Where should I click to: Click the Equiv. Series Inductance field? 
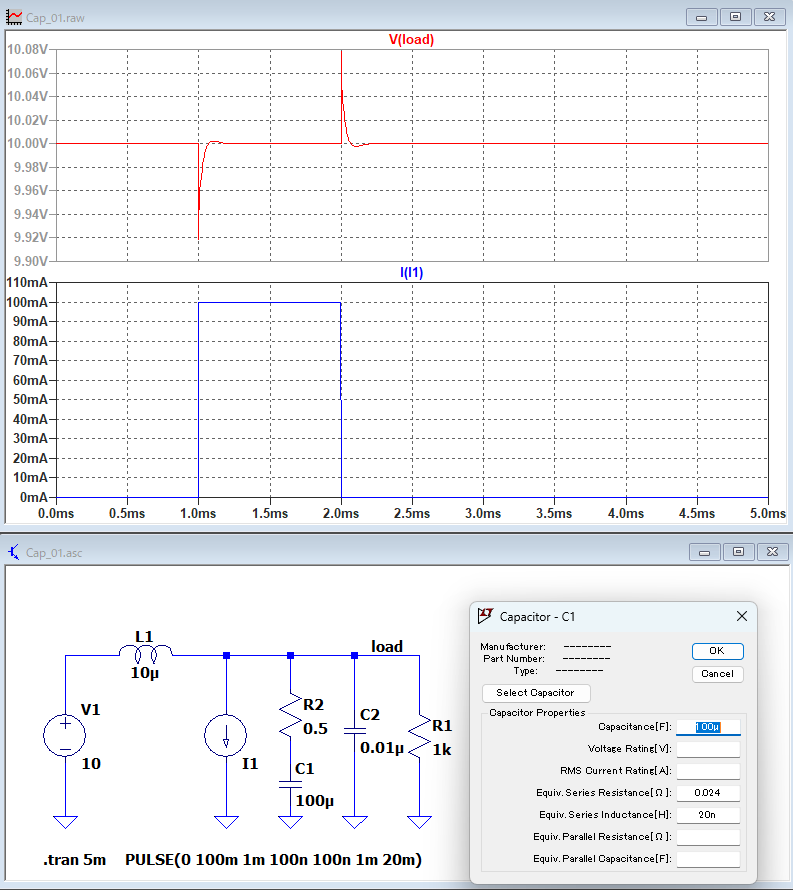click(708, 815)
